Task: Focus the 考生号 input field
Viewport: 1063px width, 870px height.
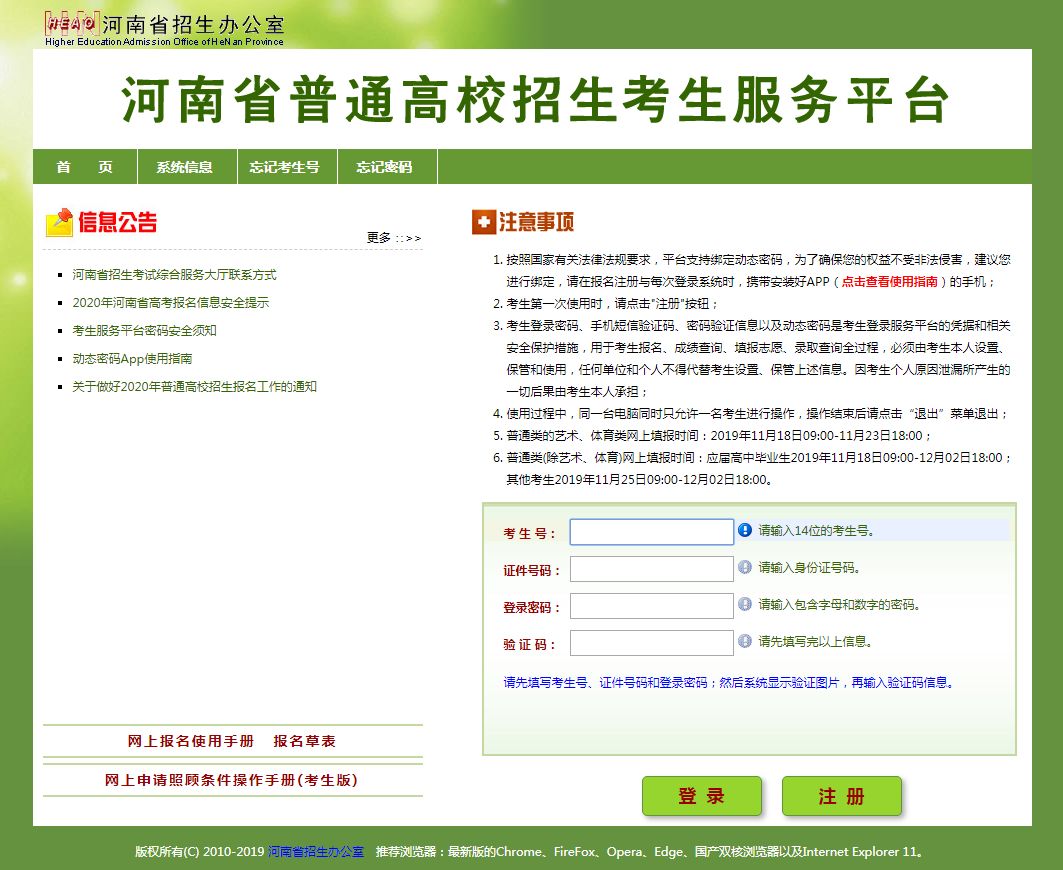Action: click(x=651, y=532)
